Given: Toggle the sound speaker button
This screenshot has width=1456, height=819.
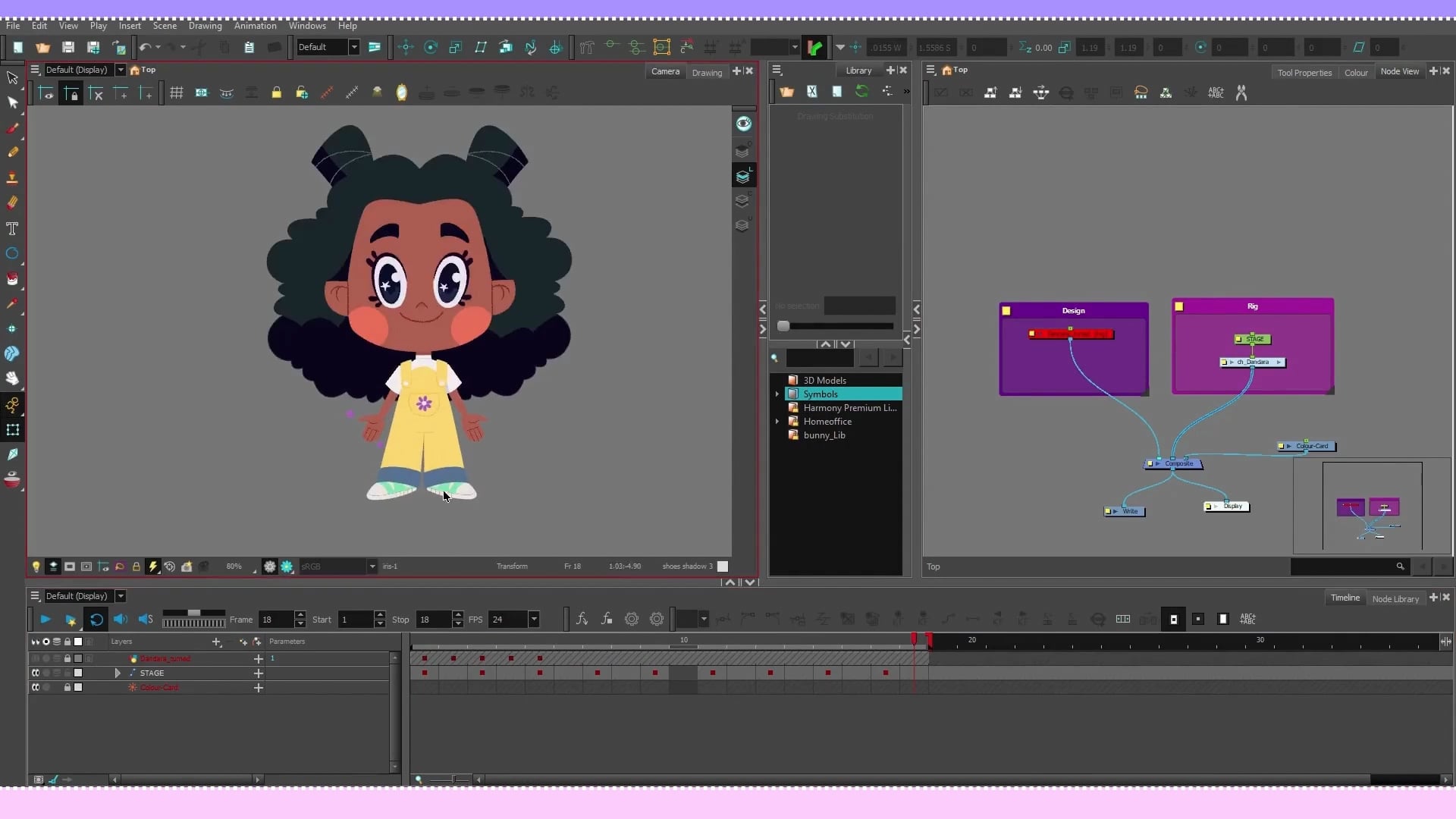Looking at the screenshot, I should pos(121,620).
